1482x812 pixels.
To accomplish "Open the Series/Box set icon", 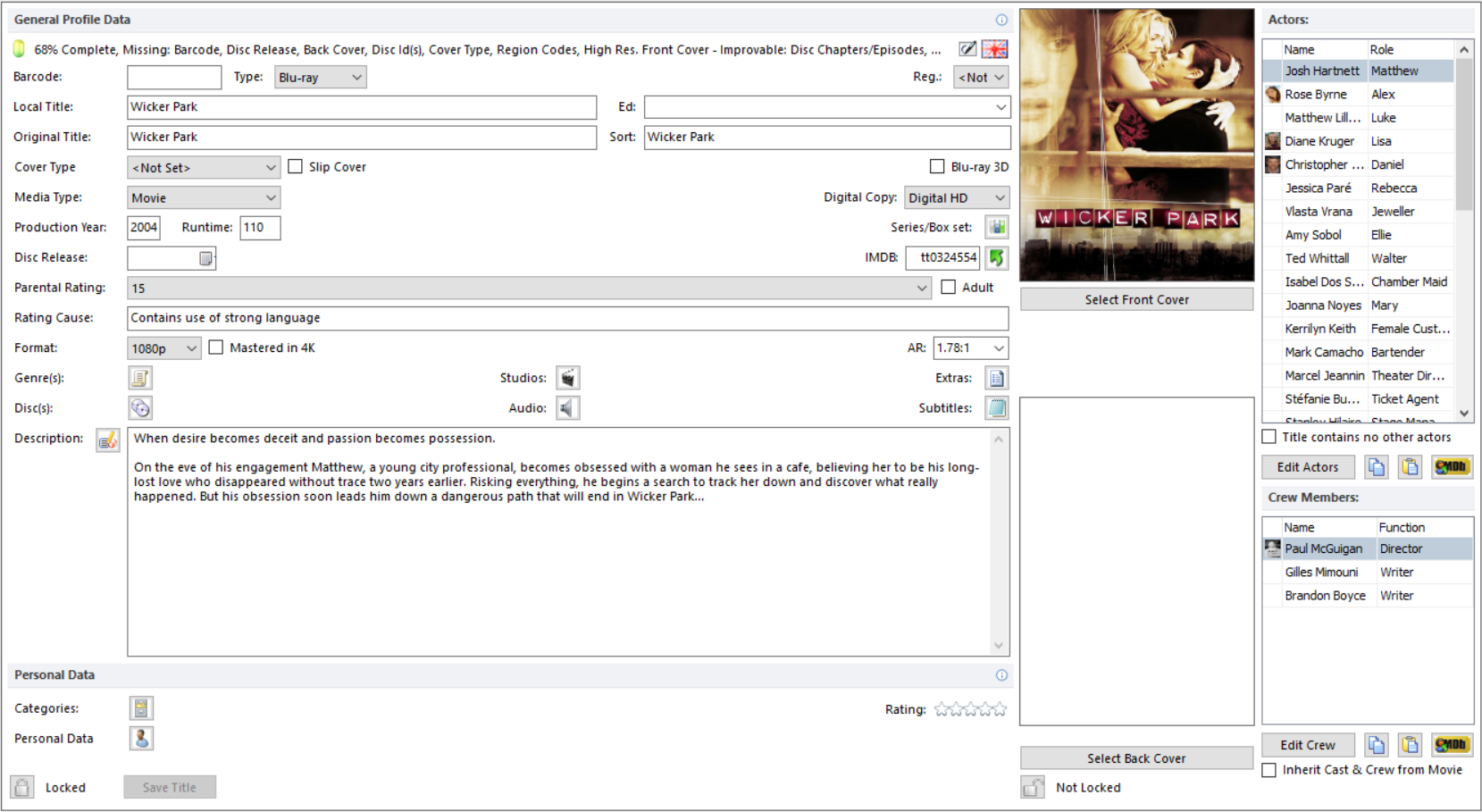I will click(997, 227).
